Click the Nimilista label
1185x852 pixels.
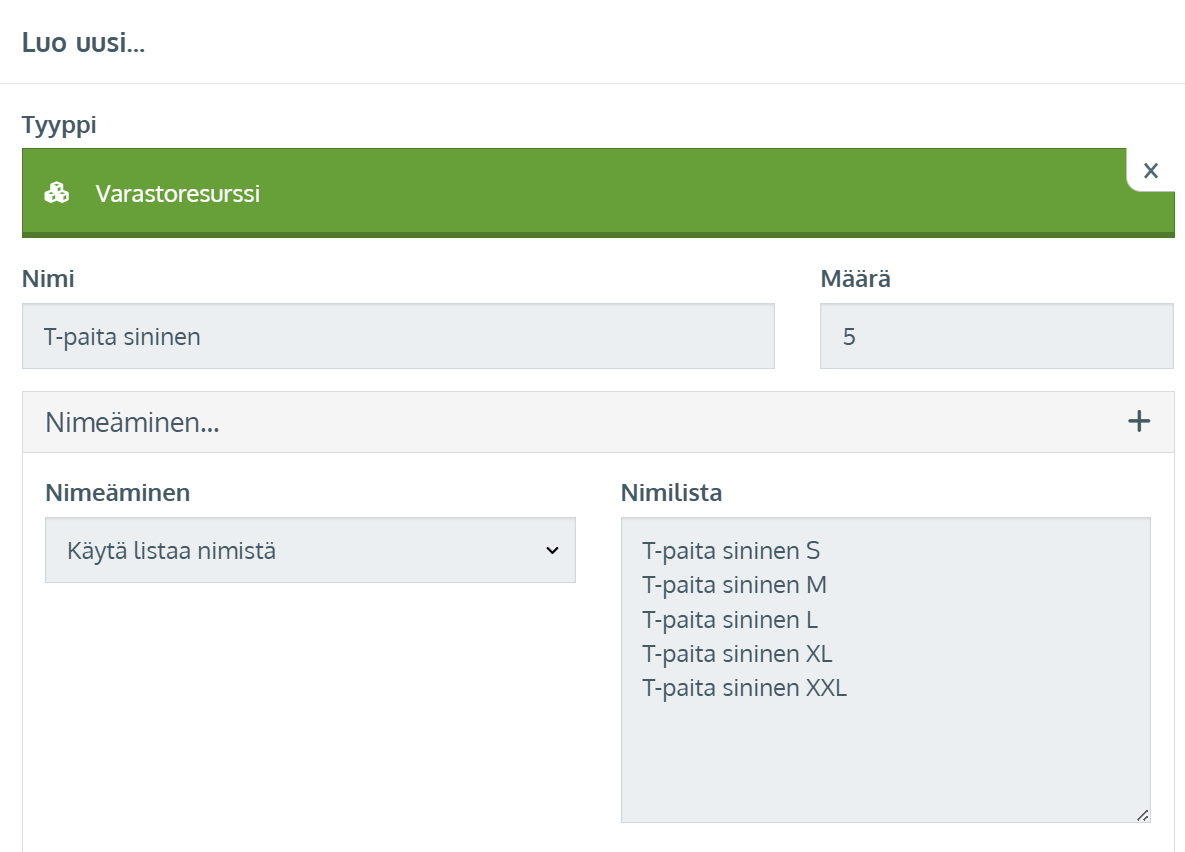pos(671,492)
